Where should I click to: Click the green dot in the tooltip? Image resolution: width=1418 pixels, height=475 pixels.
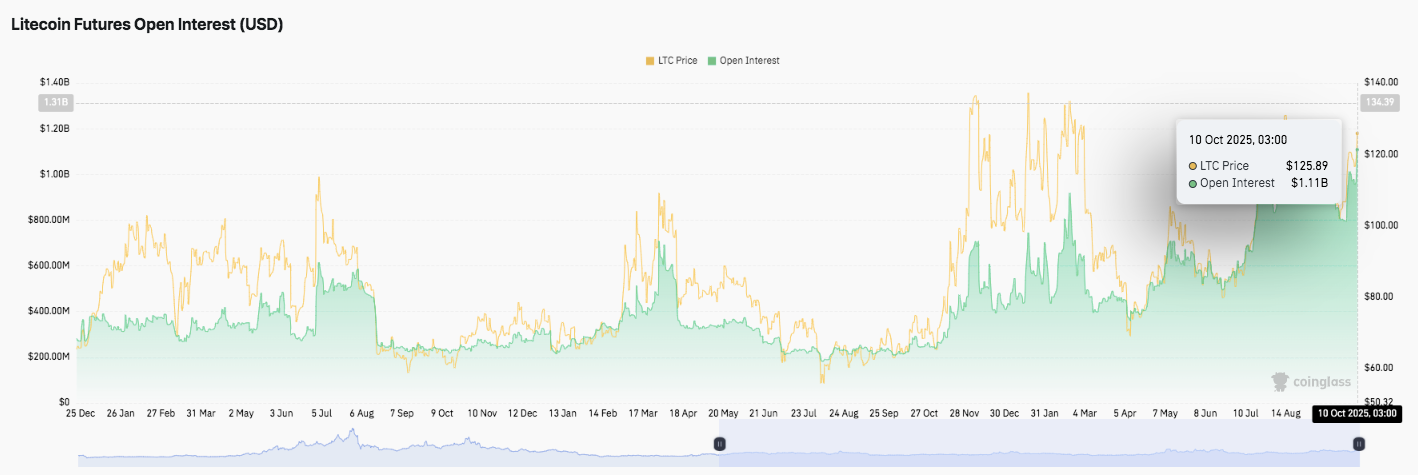tap(1193, 183)
